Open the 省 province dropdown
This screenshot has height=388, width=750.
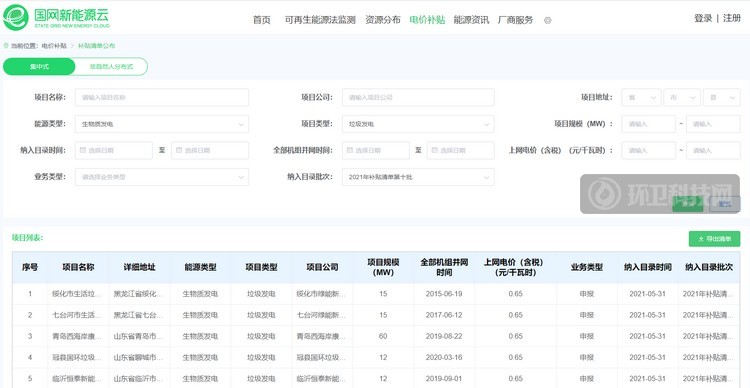coord(641,98)
